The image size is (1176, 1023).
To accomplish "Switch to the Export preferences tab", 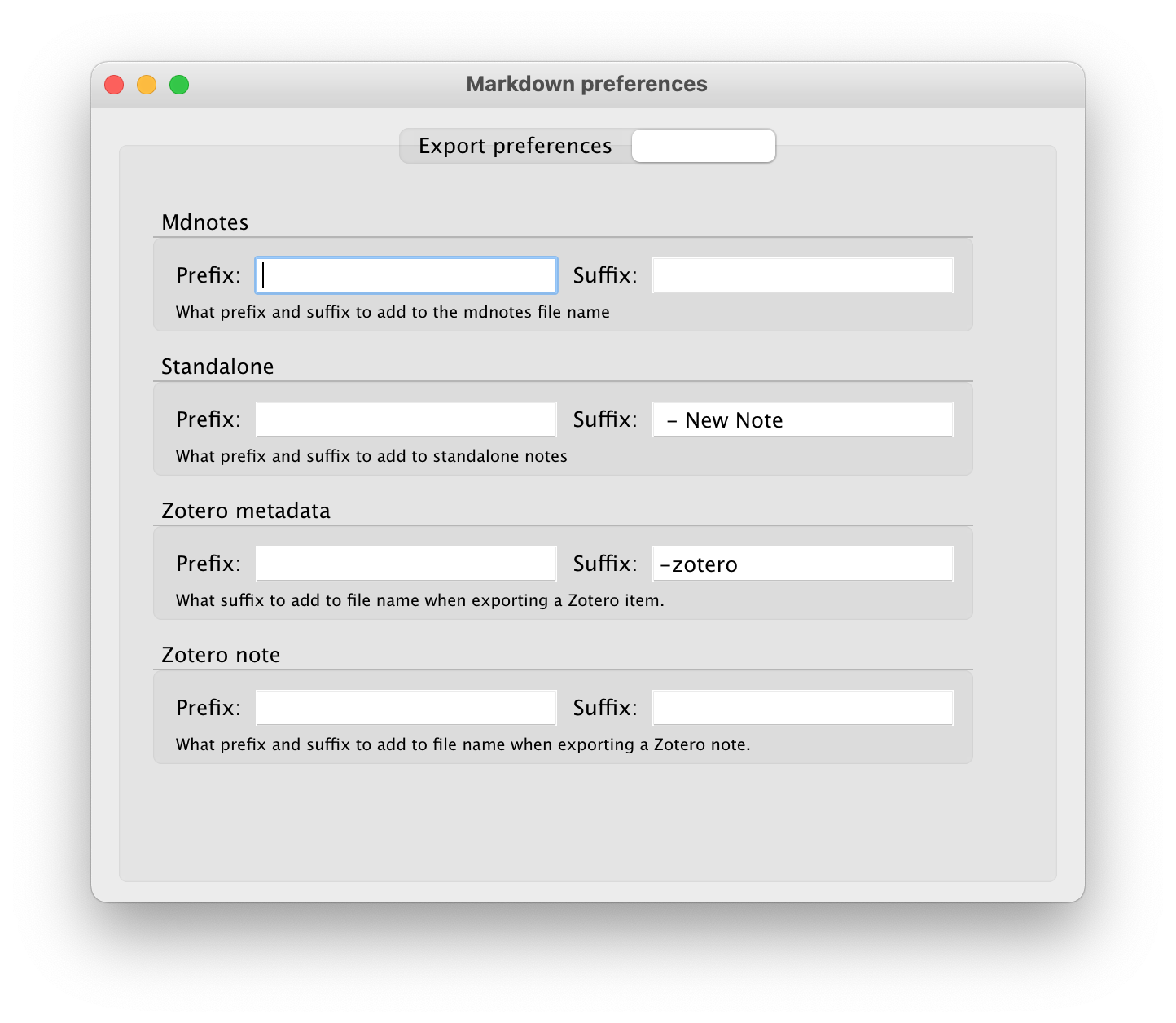I will 515,146.
